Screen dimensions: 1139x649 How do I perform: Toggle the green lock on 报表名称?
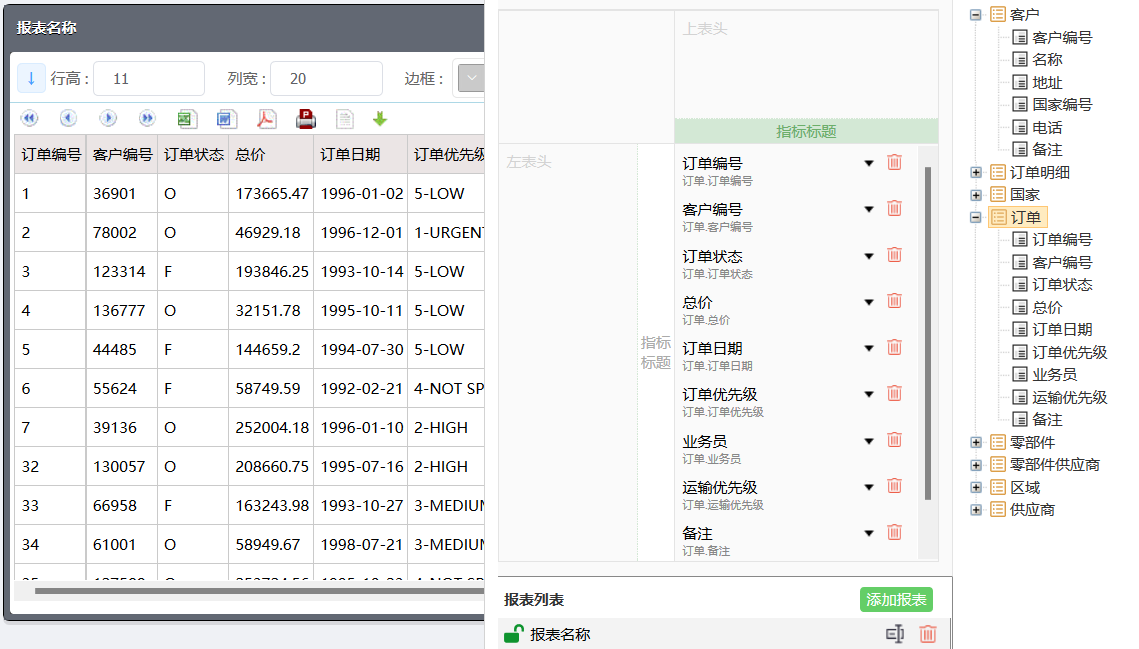514,634
